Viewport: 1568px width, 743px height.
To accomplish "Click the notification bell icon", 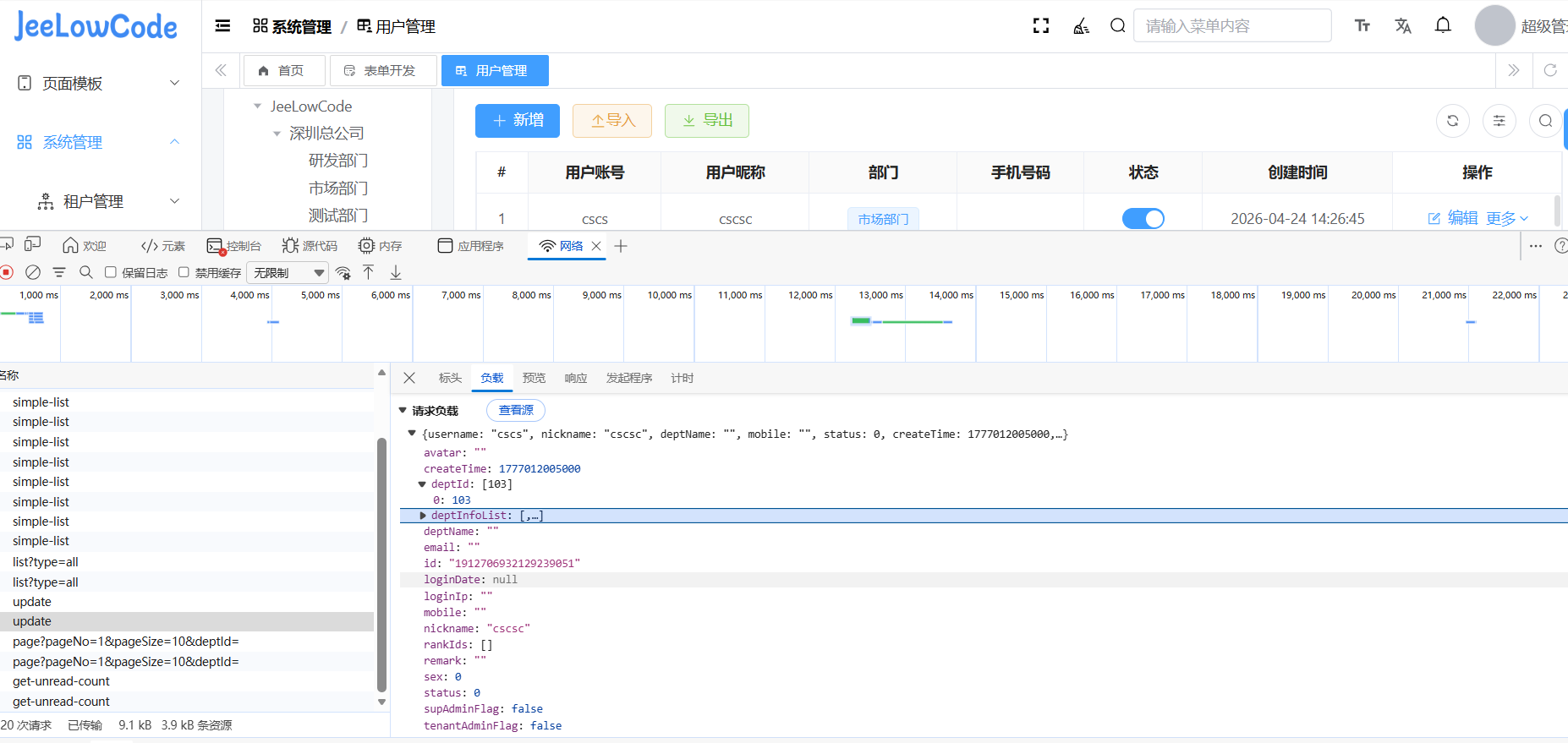I will [x=1443, y=25].
